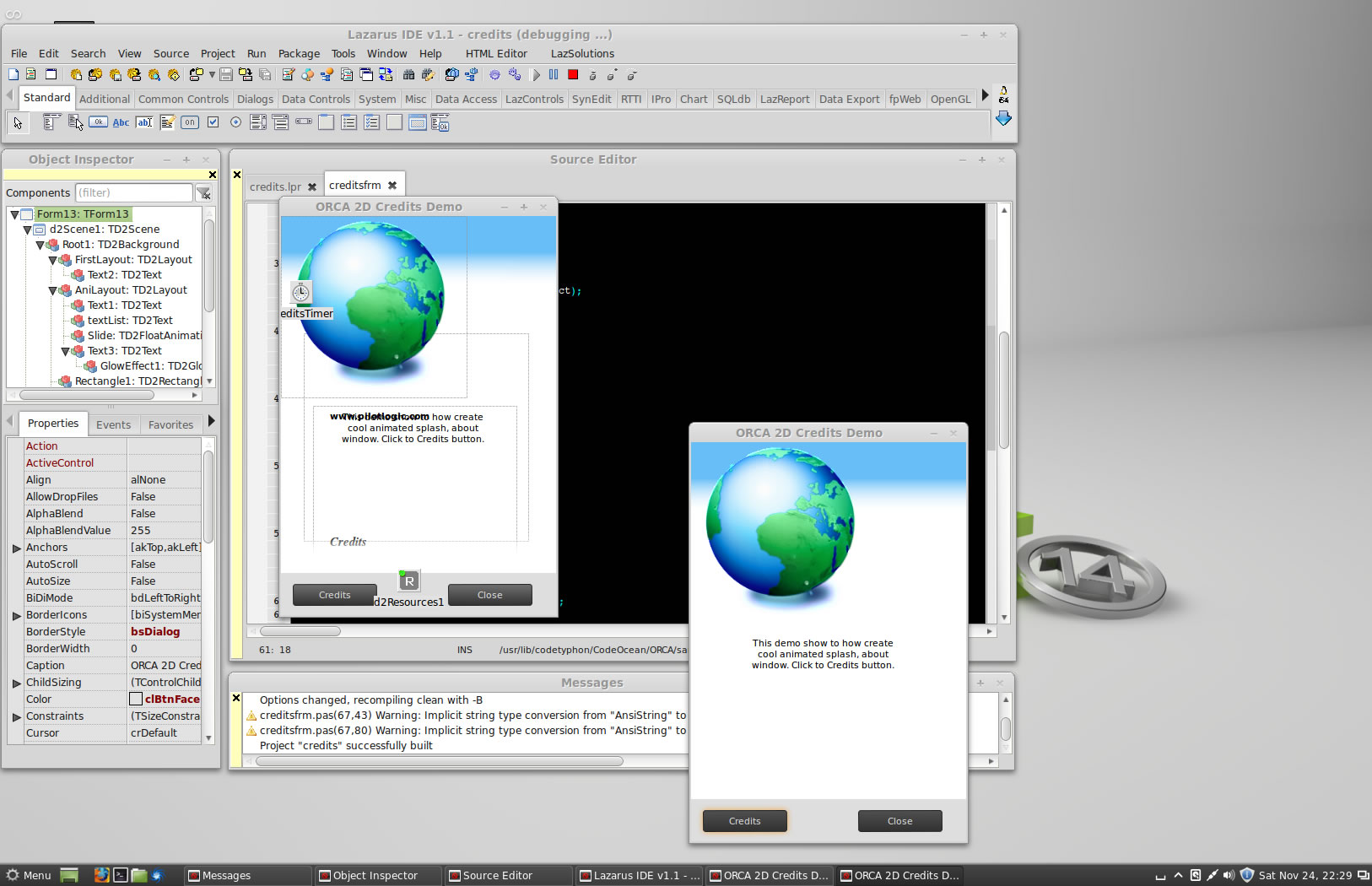Select the TScrollBar component icon
Viewport: 1372px width, 886px height.
[x=304, y=123]
